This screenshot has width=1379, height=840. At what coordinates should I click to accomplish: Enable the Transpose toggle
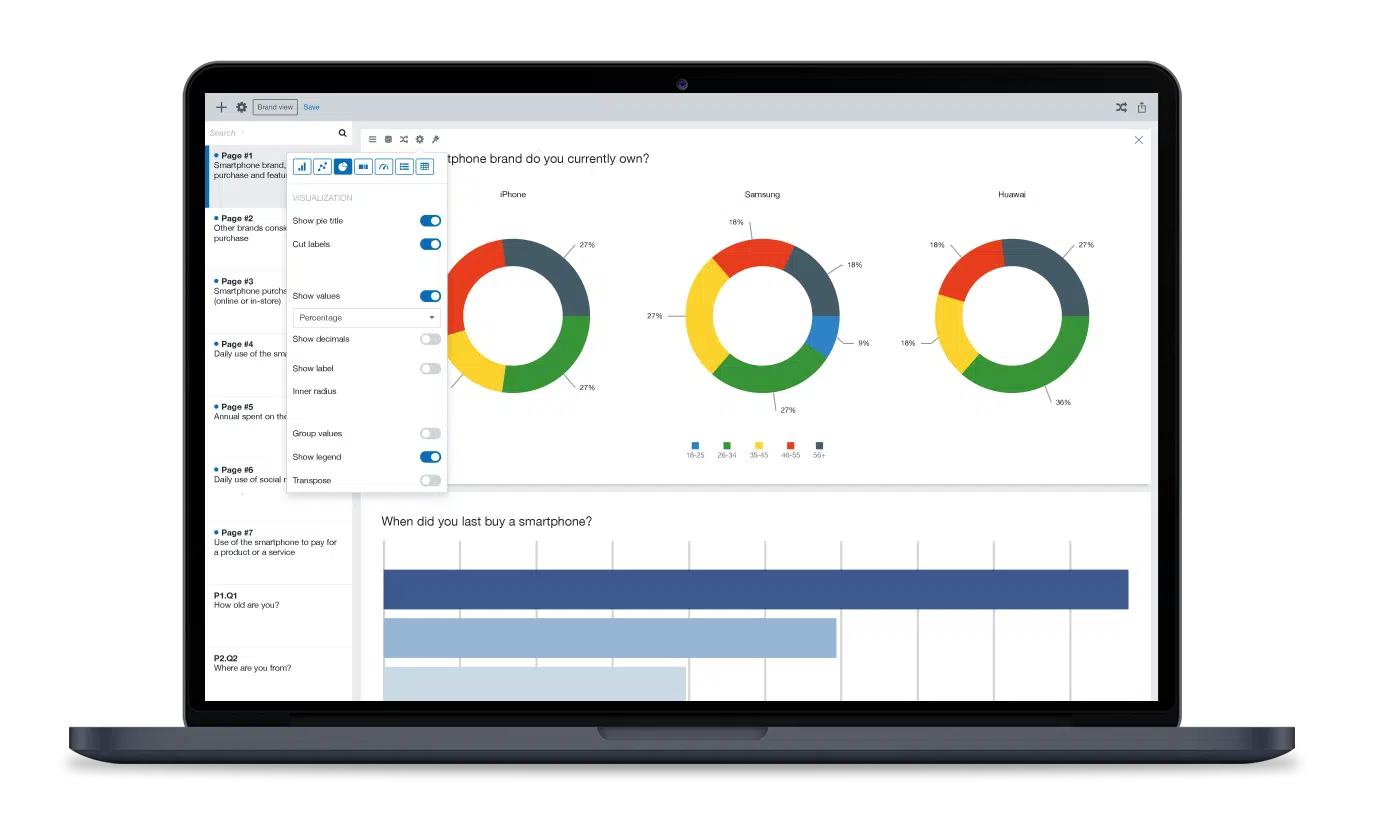point(430,481)
